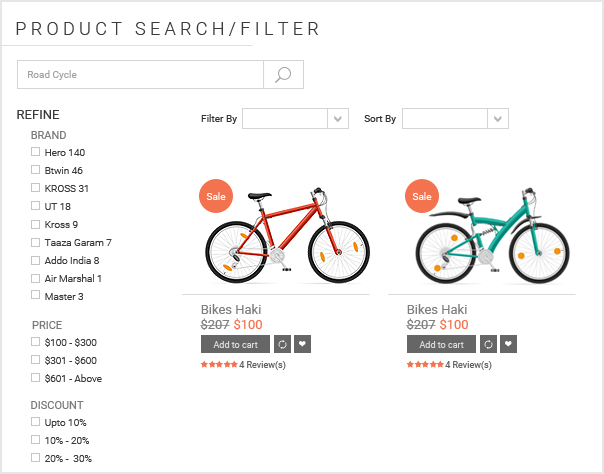Add the teal bike to cart
Image resolution: width=604 pixels, height=474 pixels.
(x=442, y=345)
